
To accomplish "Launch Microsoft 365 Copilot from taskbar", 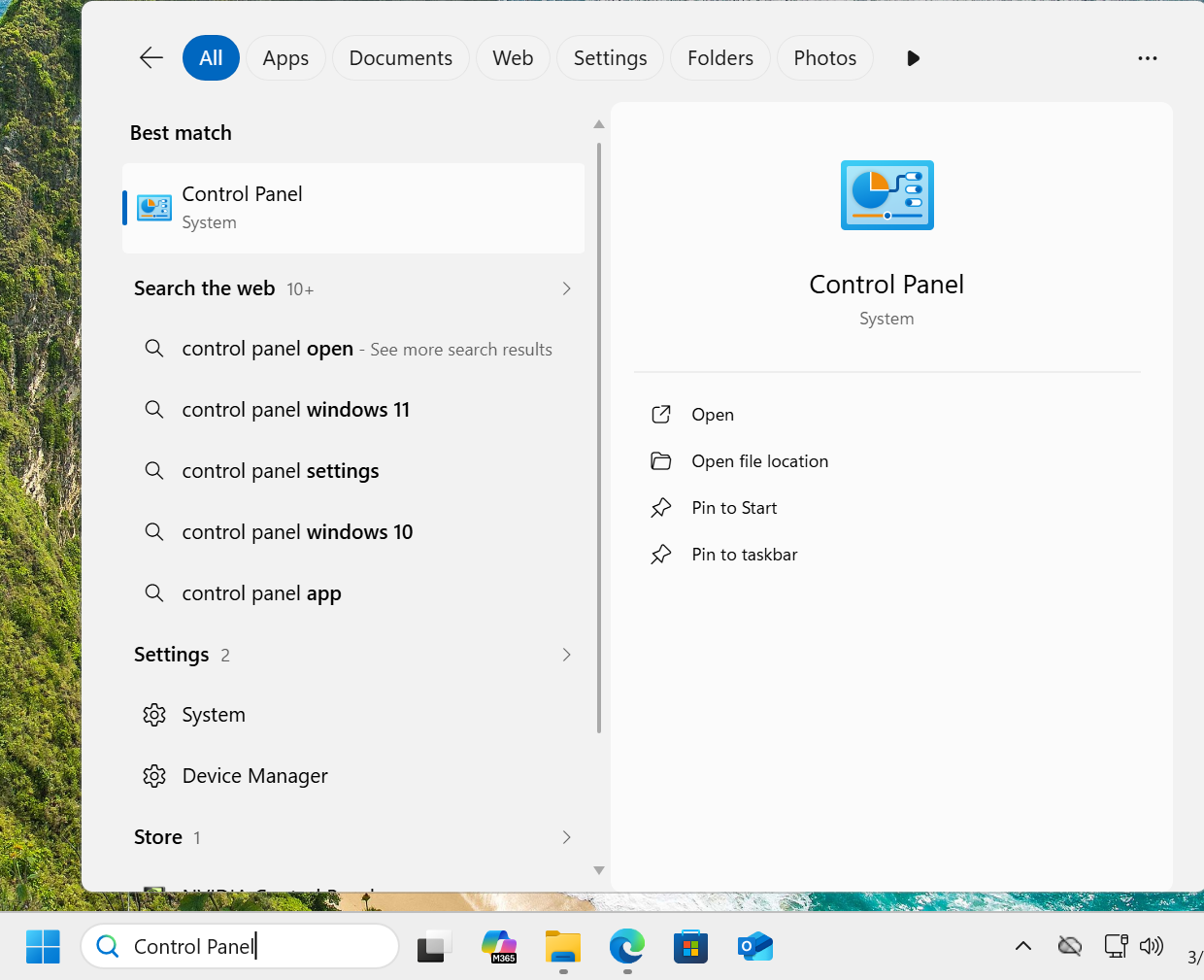I will point(499,946).
